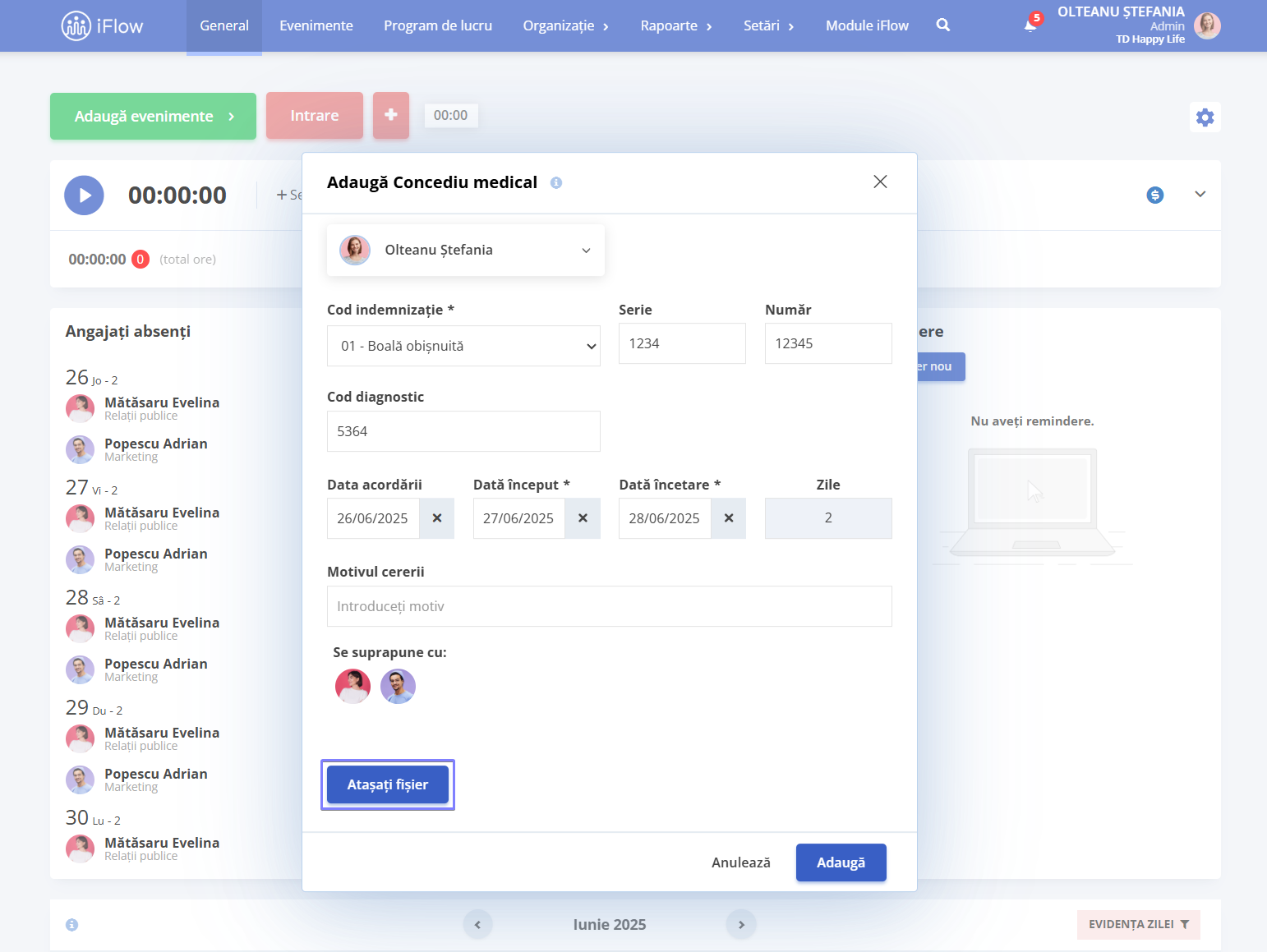Open the search magnifier icon

(x=943, y=25)
